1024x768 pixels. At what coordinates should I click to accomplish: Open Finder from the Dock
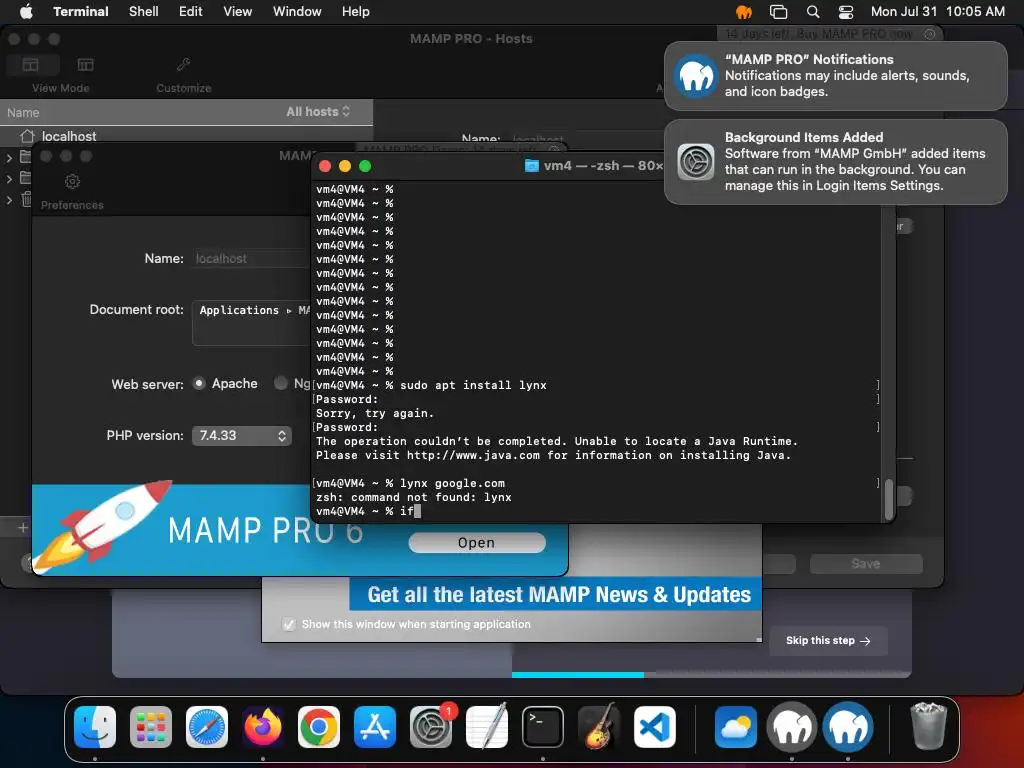click(95, 727)
